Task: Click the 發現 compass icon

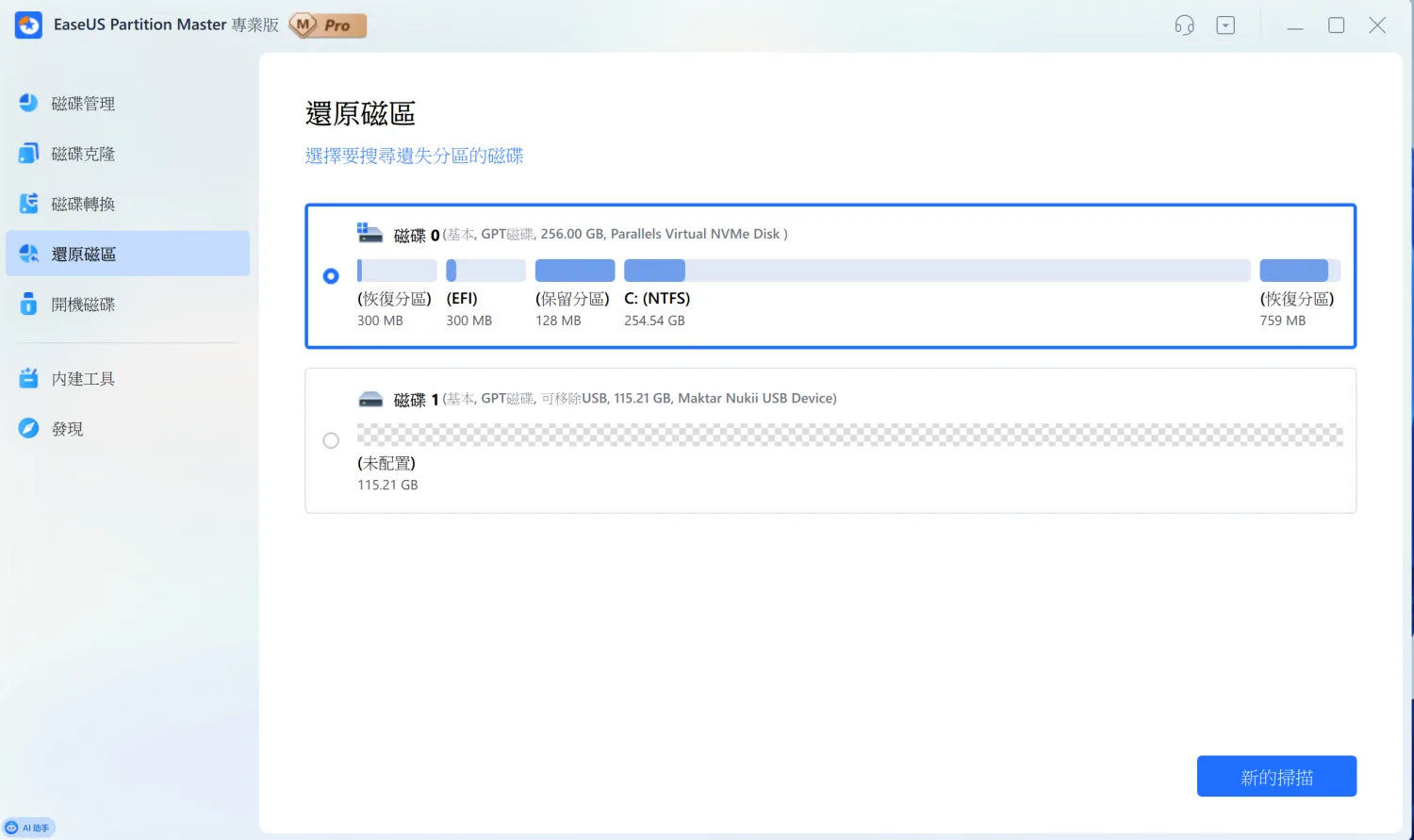Action: pyautogui.click(x=28, y=428)
